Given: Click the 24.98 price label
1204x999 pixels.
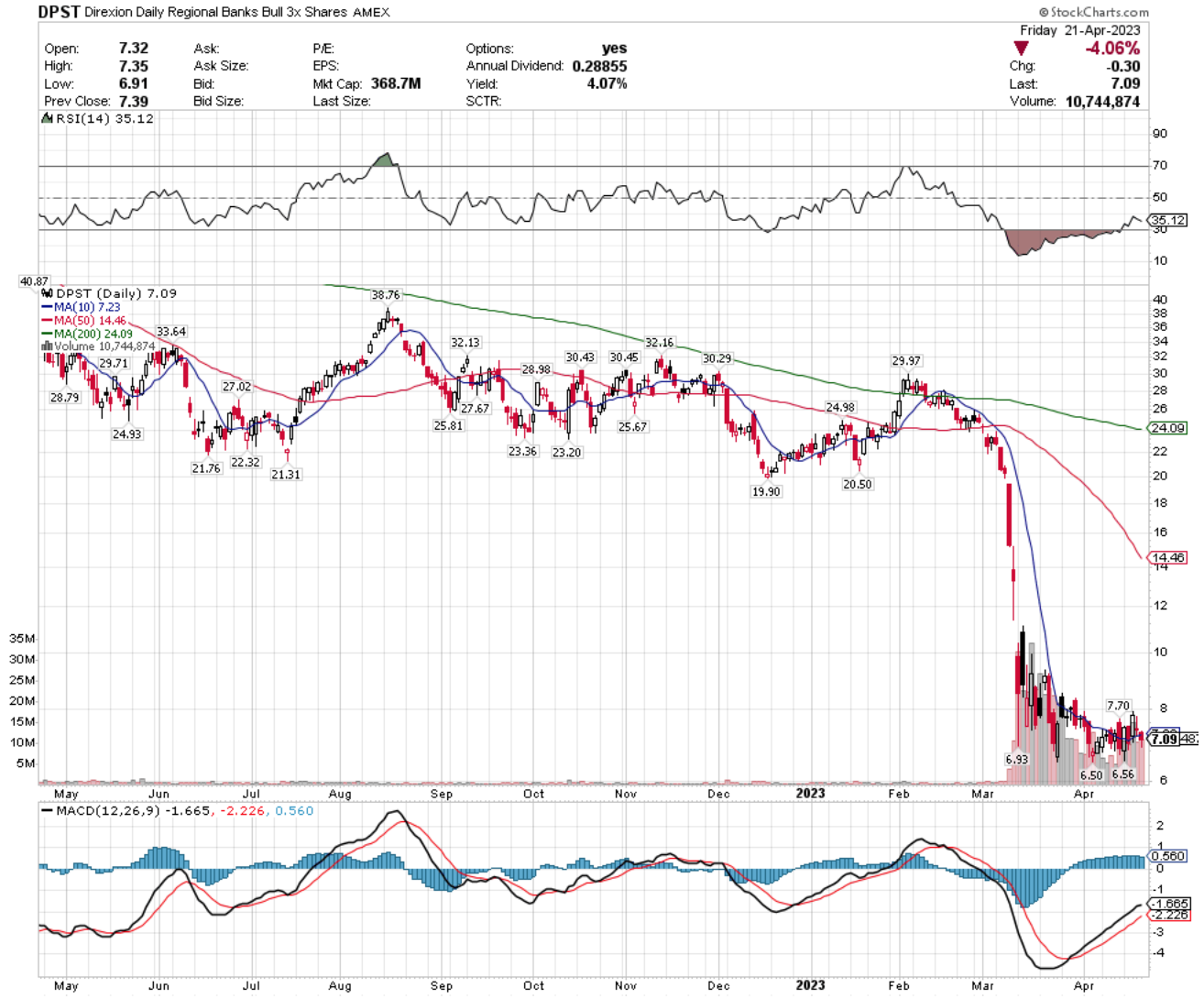Looking at the screenshot, I should pos(840,408).
